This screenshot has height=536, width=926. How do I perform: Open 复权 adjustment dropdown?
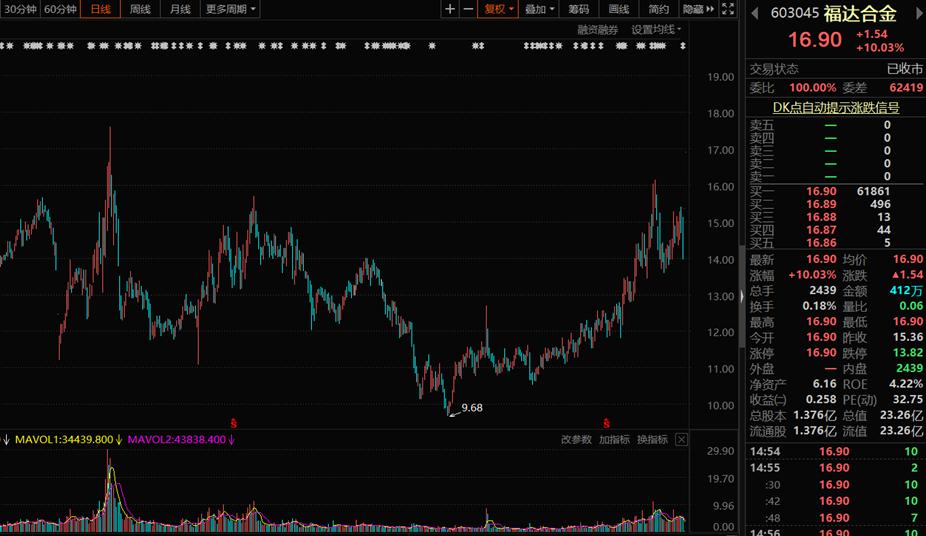click(x=498, y=9)
